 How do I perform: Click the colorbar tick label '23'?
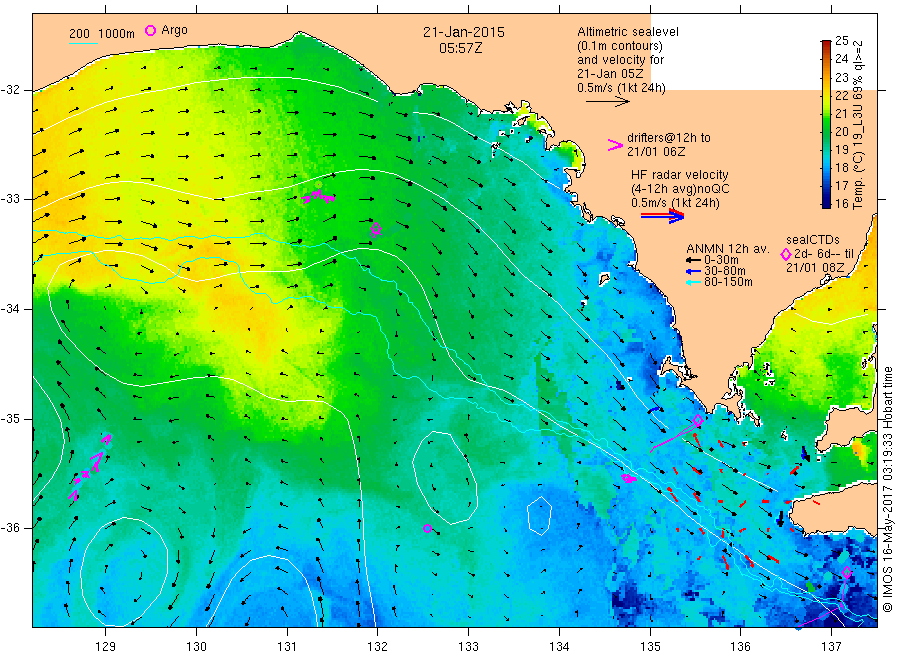[x=841, y=77]
